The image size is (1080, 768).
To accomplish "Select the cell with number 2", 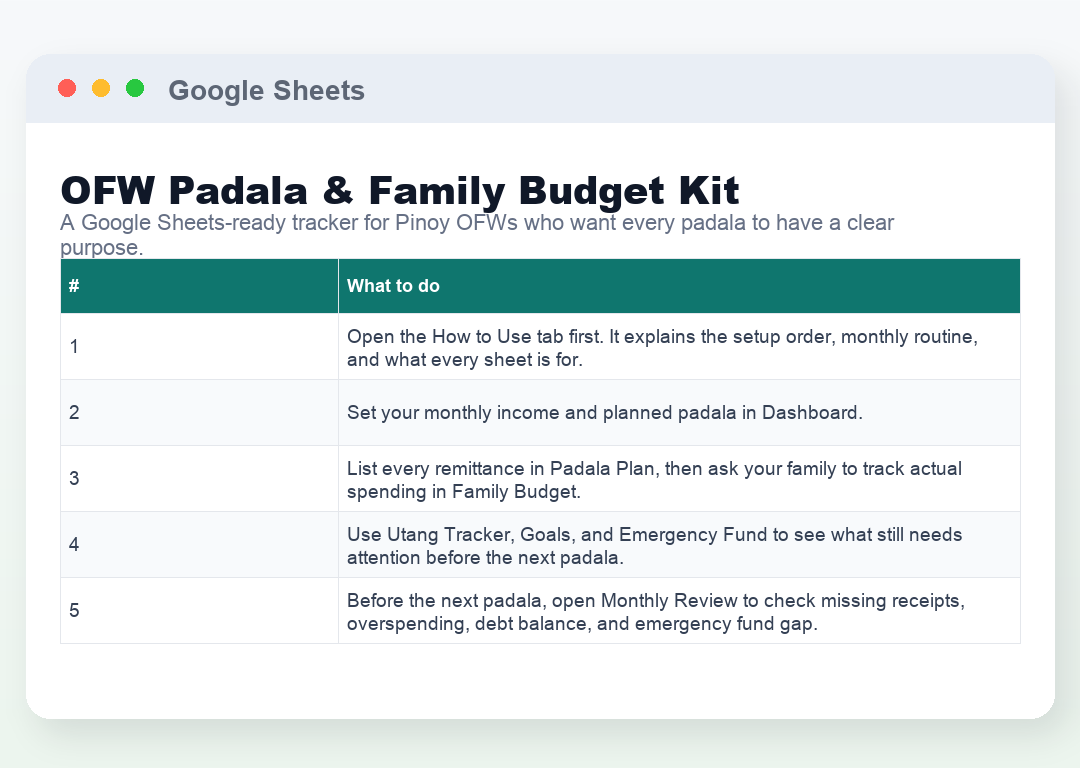I will click(x=199, y=413).
